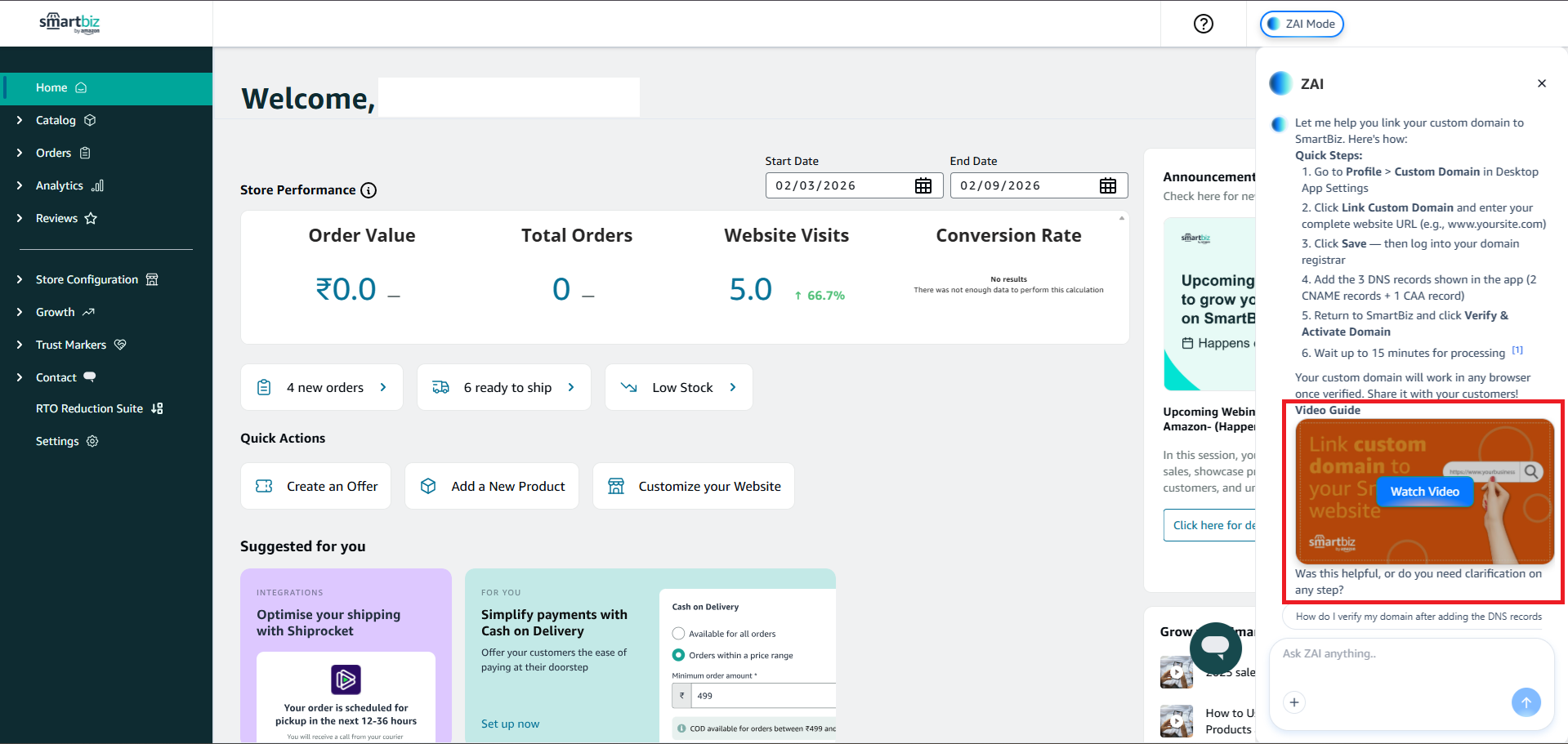
Task: Expand the Analytics sidebar menu
Action: point(60,185)
